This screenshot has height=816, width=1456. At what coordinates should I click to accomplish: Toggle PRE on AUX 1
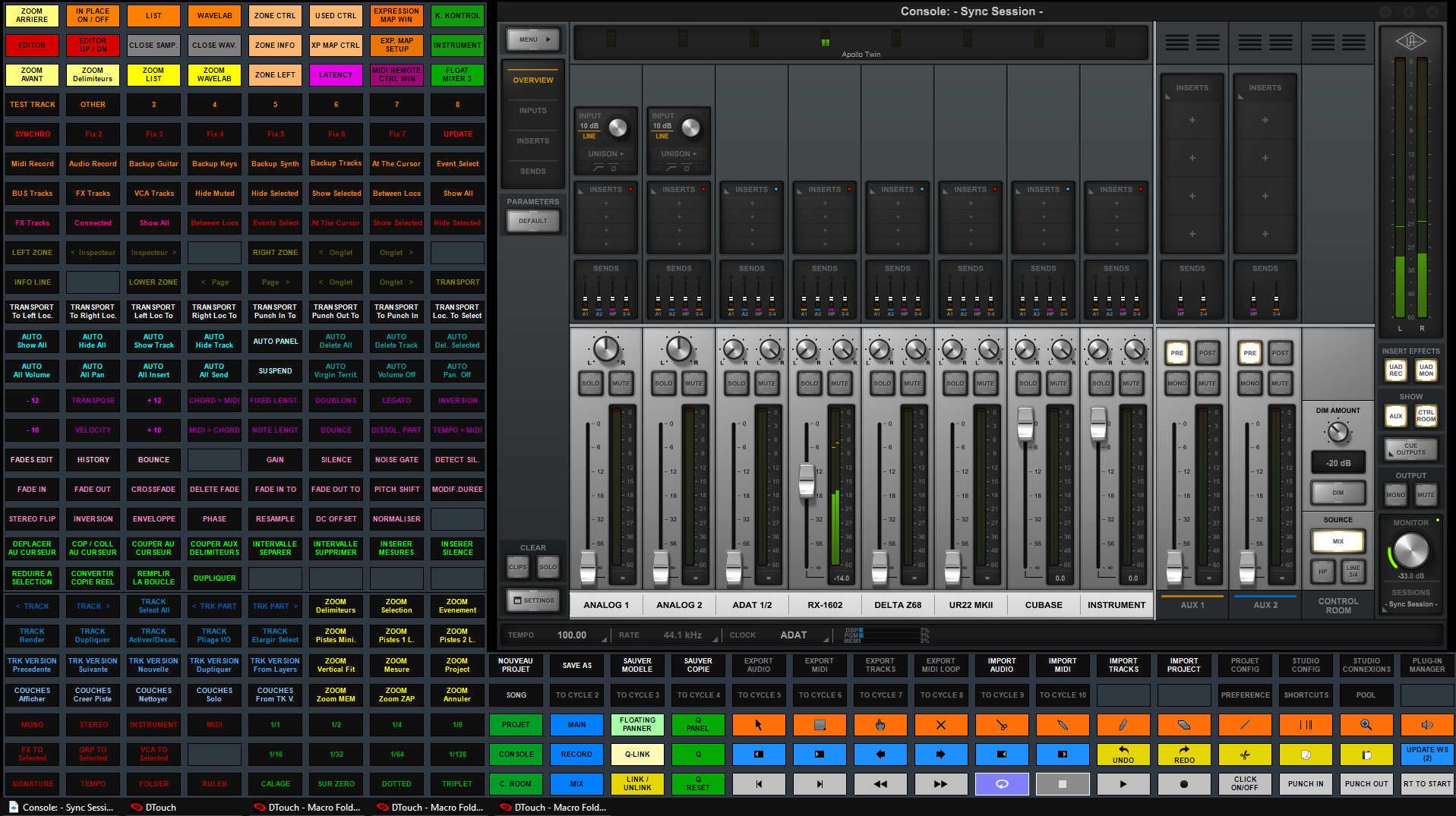tap(1177, 353)
